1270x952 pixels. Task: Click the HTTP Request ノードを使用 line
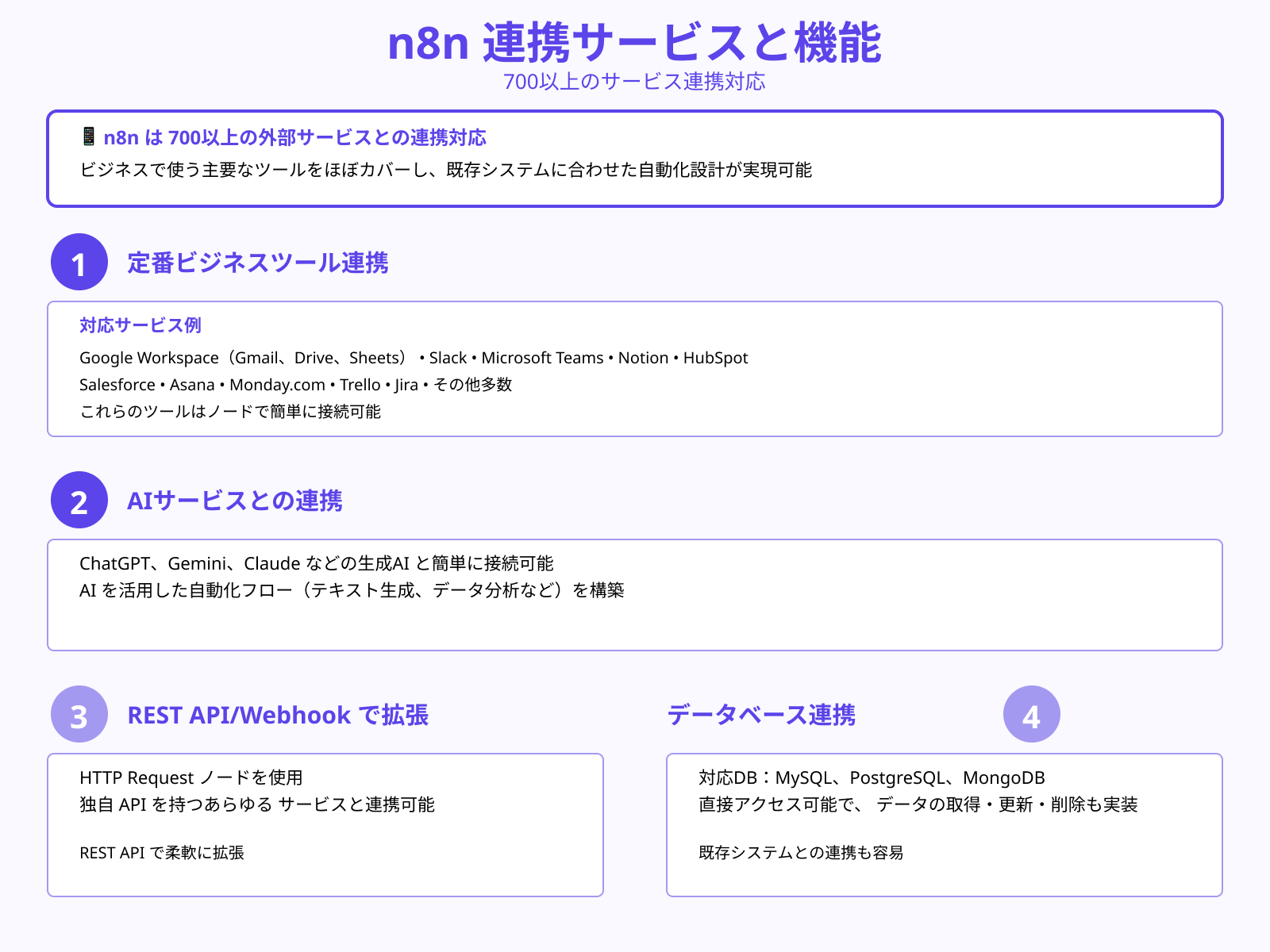[192, 778]
